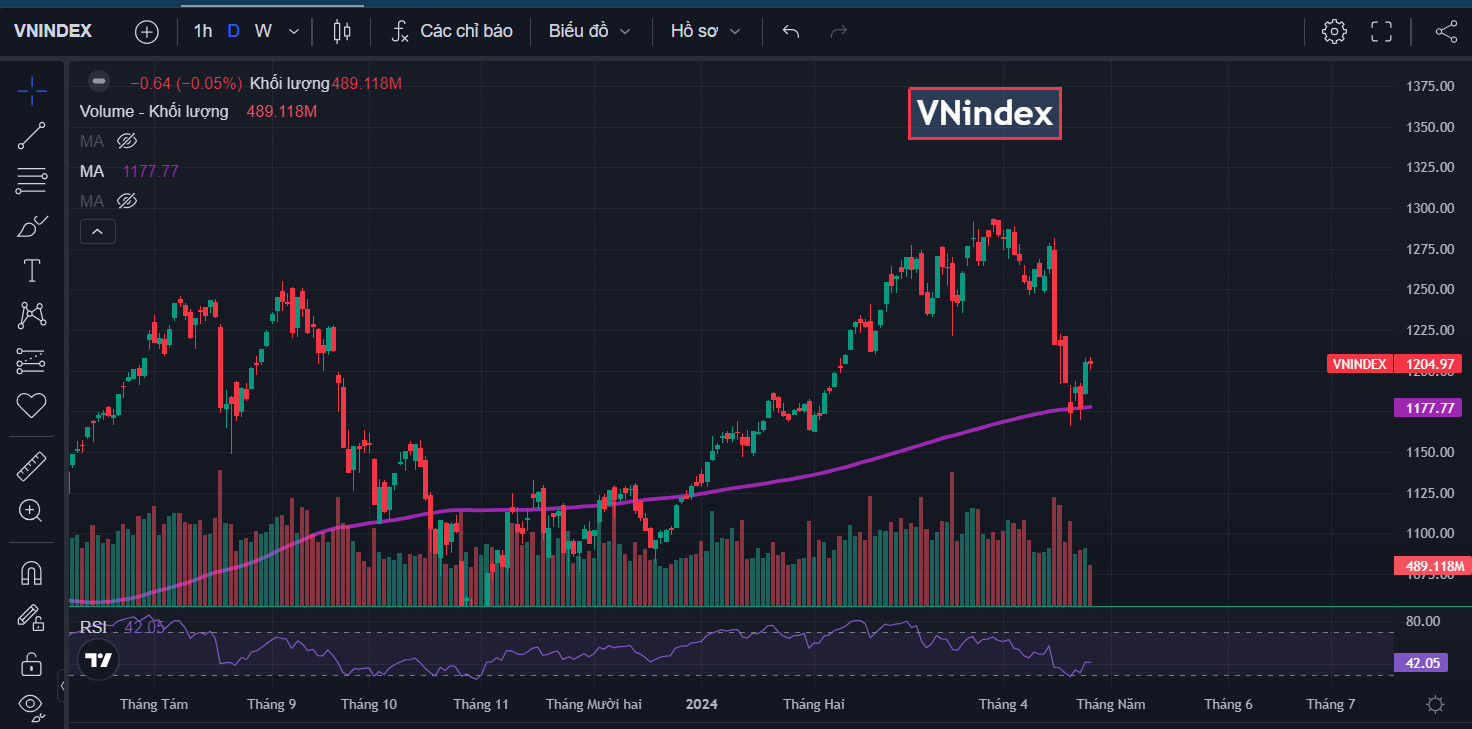
Task: Click the Volume - Khối lượng legend
Action: click(x=154, y=111)
